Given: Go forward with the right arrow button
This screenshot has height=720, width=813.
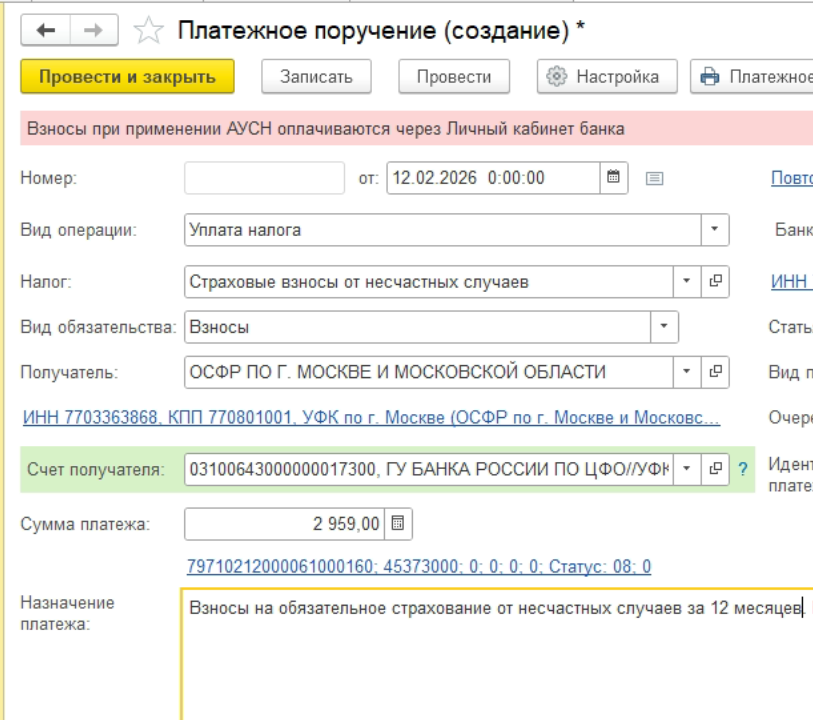Looking at the screenshot, I should [94, 30].
